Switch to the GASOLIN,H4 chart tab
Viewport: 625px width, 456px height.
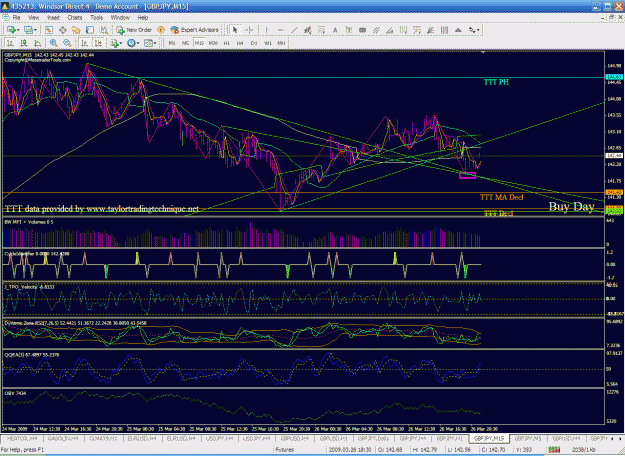point(62,438)
